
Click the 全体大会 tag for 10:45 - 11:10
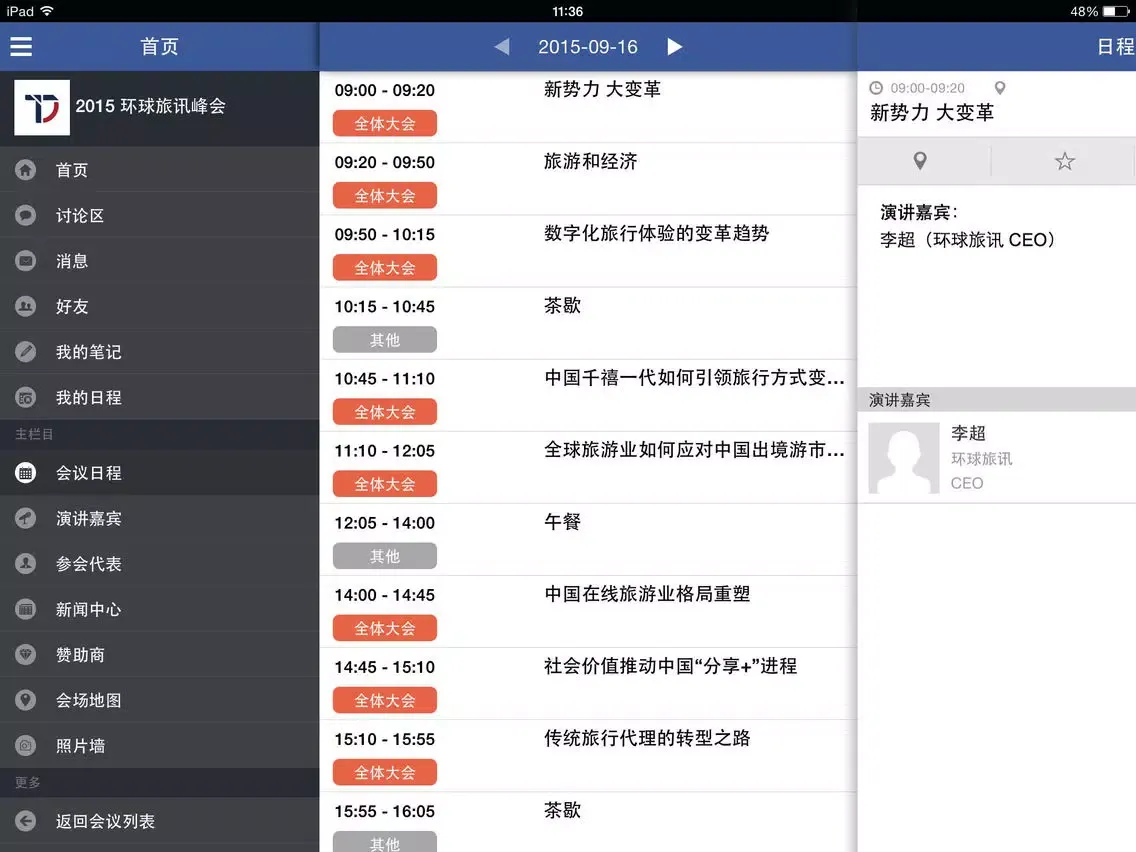pos(385,412)
